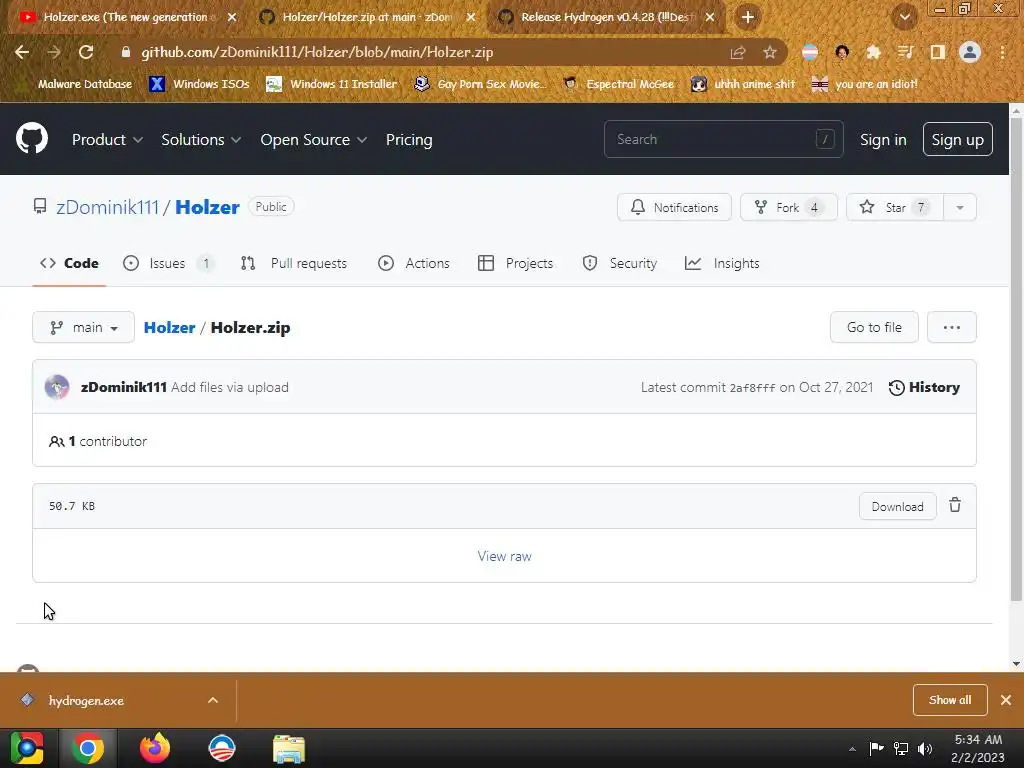Open the Security tab
This screenshot has width=1024, height=768.
pyautogui.click(x=620, y=263)
